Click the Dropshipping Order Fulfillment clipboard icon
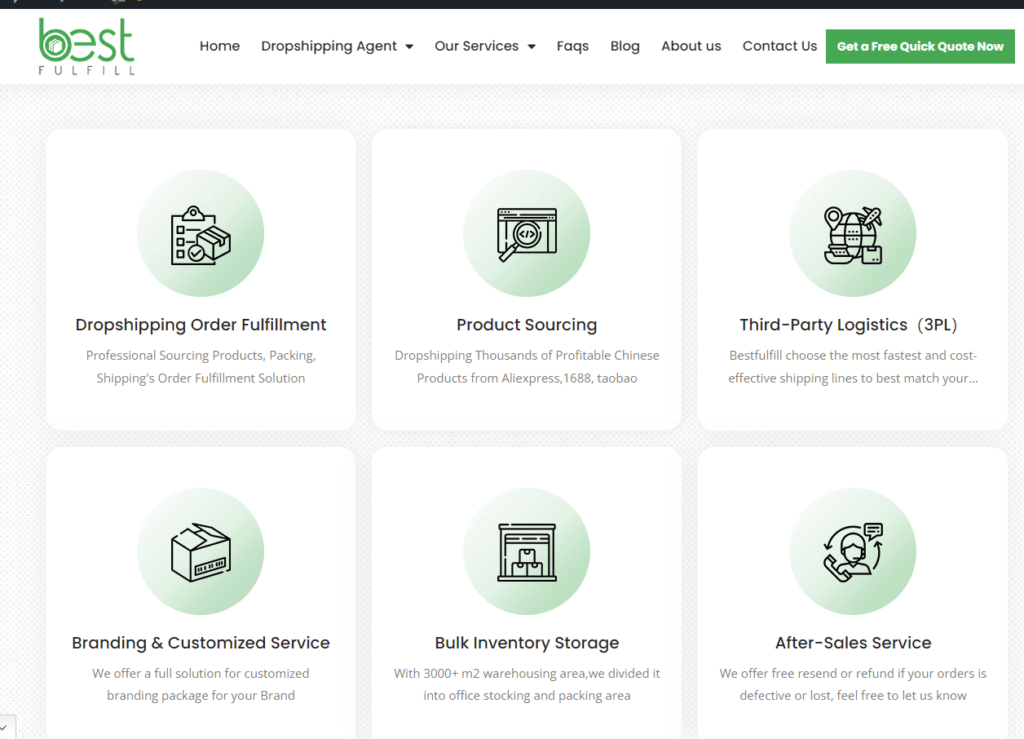Viewport: 1024px width, 739px height. 200,235
